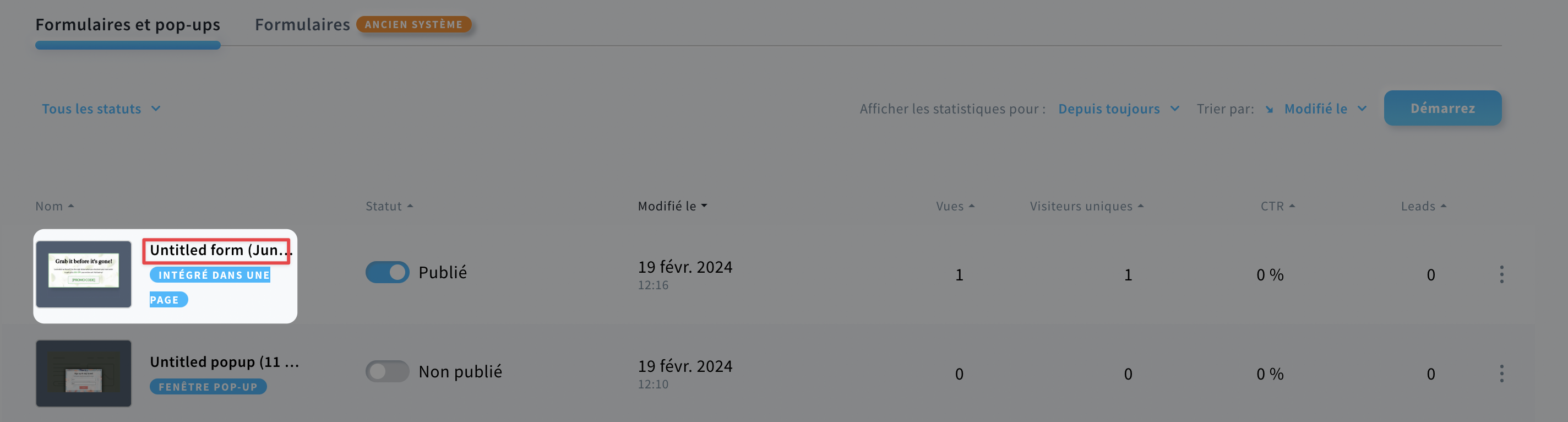Sort by the Modifié le column header
1568x422 pixels.
tap(673, 207)
